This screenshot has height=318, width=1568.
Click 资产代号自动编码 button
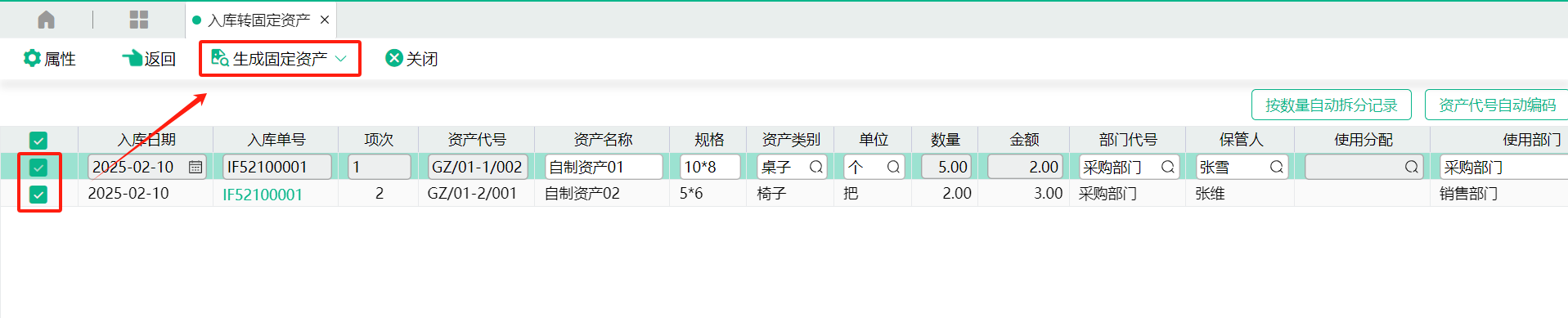(x=1497, y=105)
